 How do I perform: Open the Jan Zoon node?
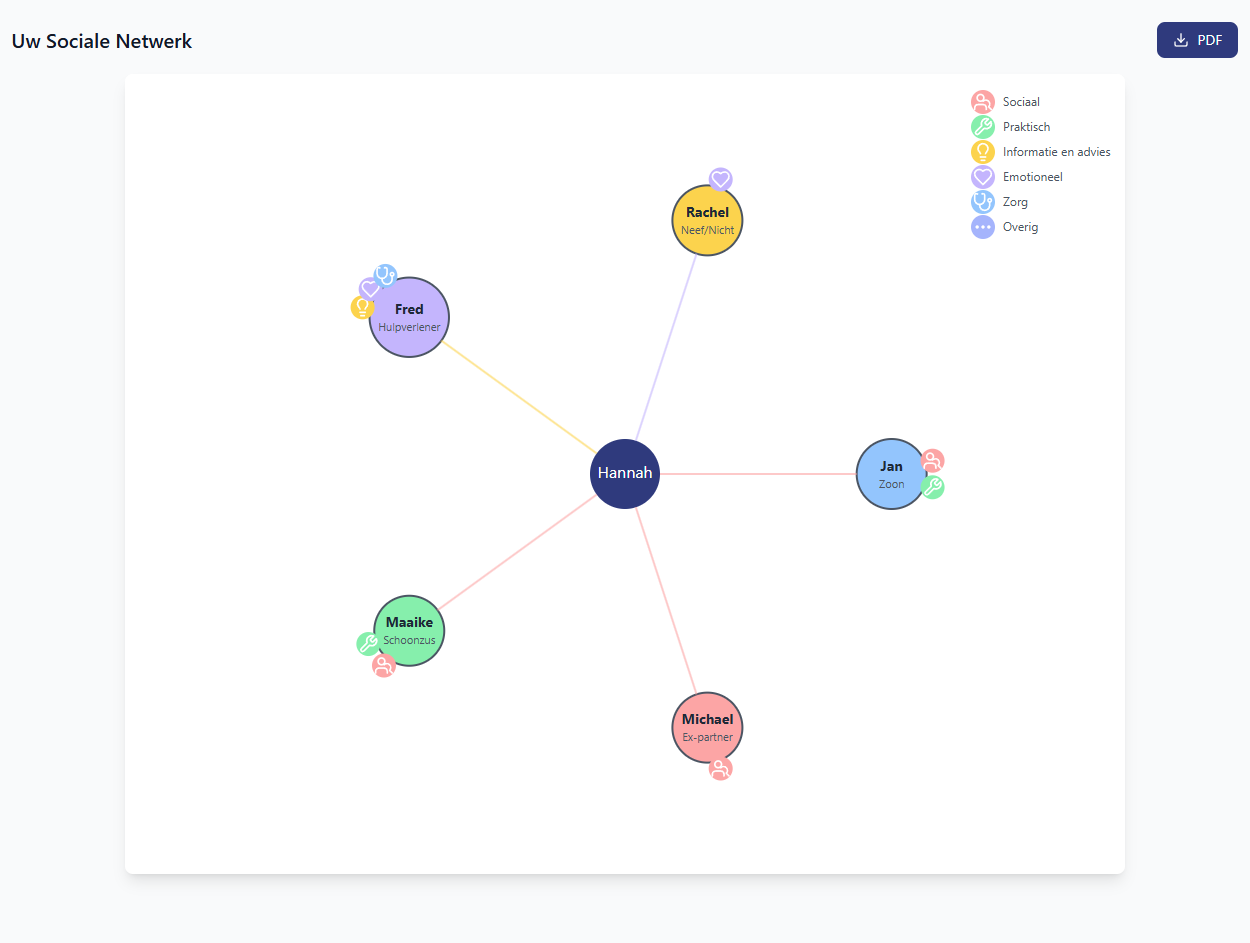[x=892, y=474]
